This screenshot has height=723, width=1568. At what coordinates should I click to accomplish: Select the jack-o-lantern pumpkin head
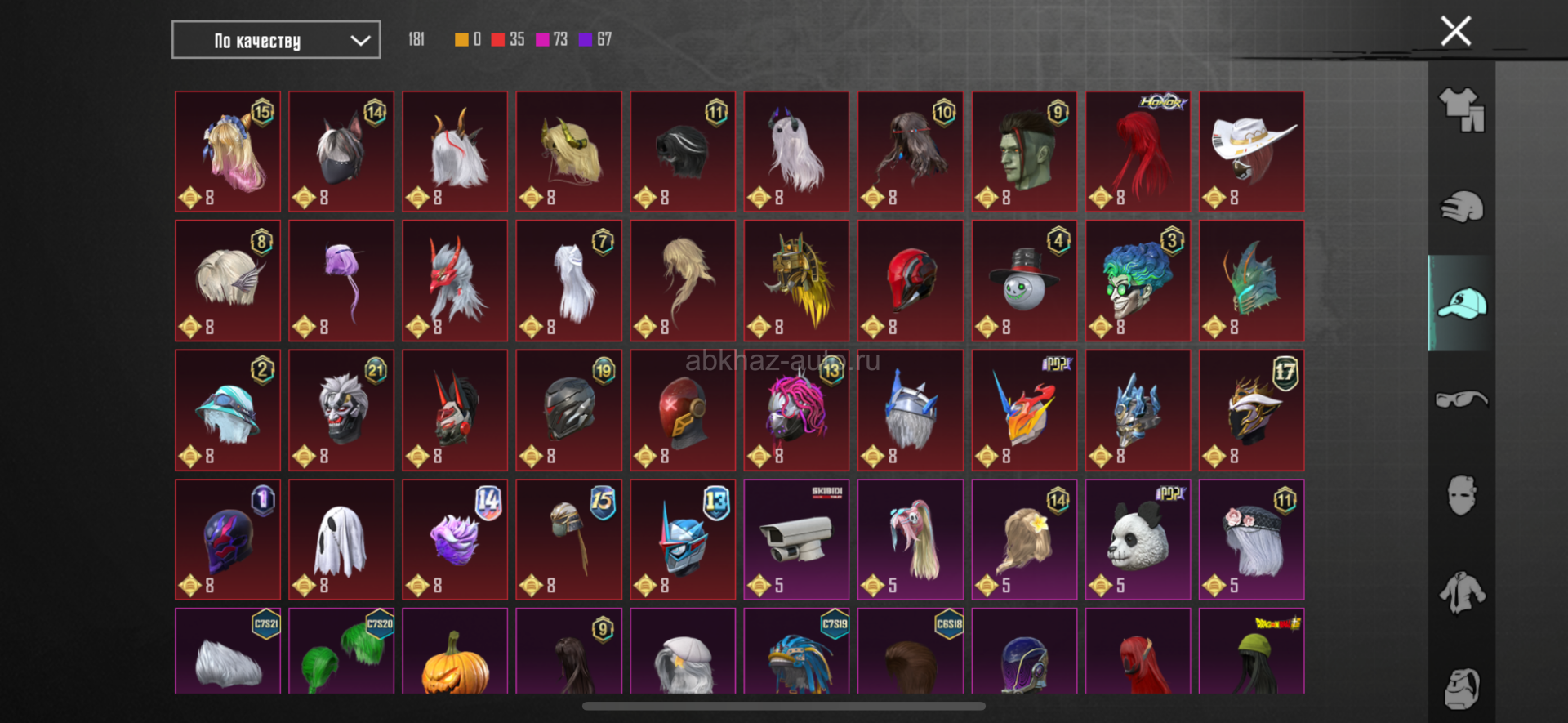pyautogui.click(x=455, y=651)
